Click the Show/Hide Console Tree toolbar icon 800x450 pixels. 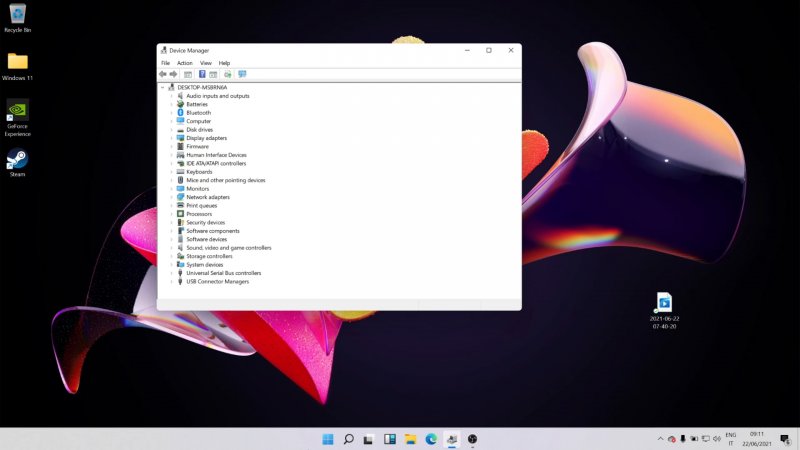point(188,74)
